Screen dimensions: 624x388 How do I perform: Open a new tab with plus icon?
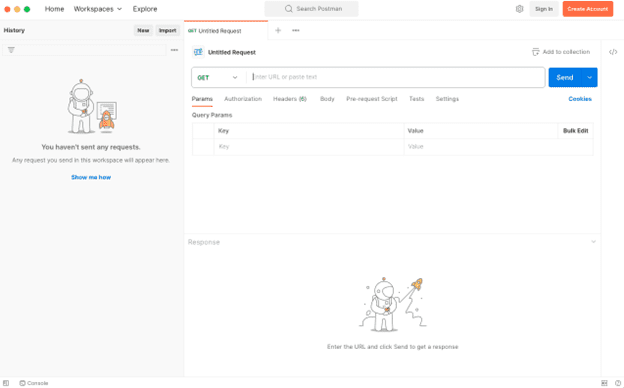coord(278,30)
